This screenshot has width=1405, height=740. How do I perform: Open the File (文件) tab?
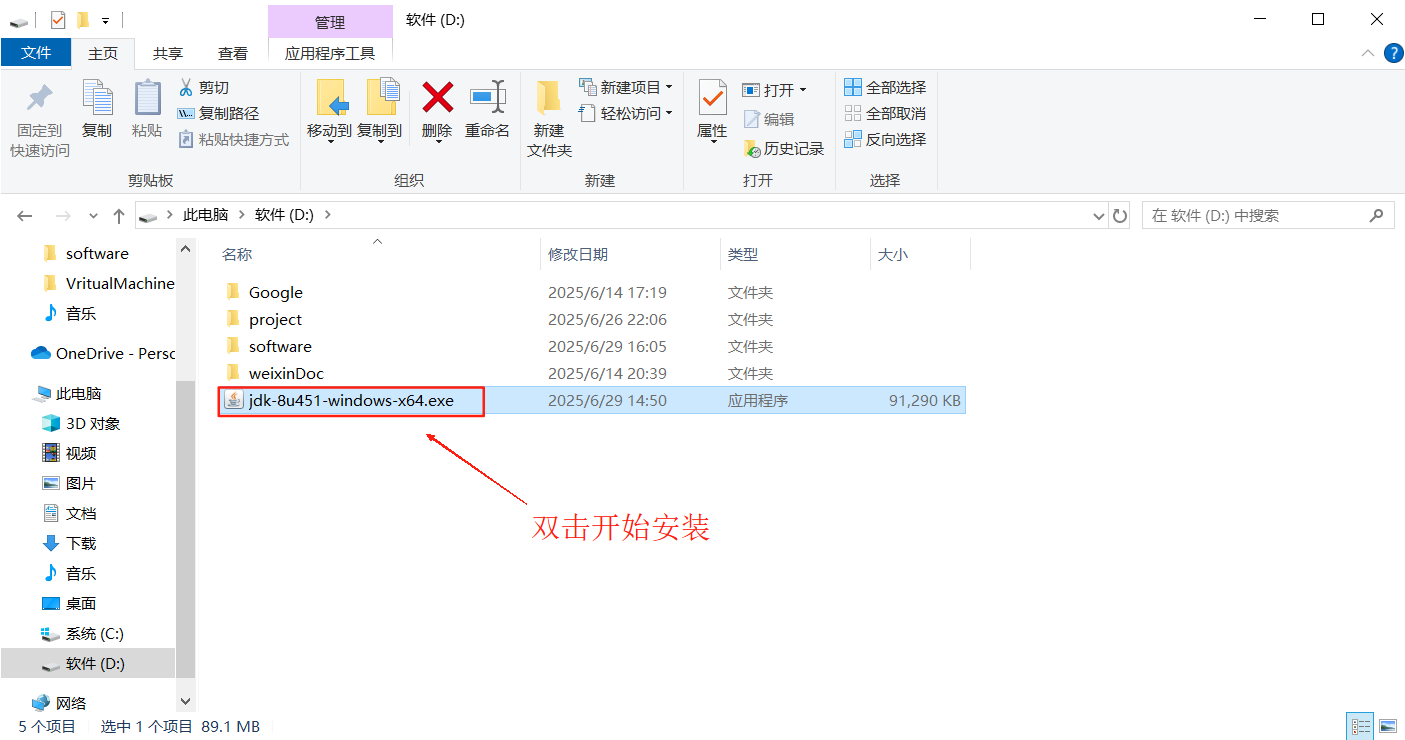[x=36, y=53]
